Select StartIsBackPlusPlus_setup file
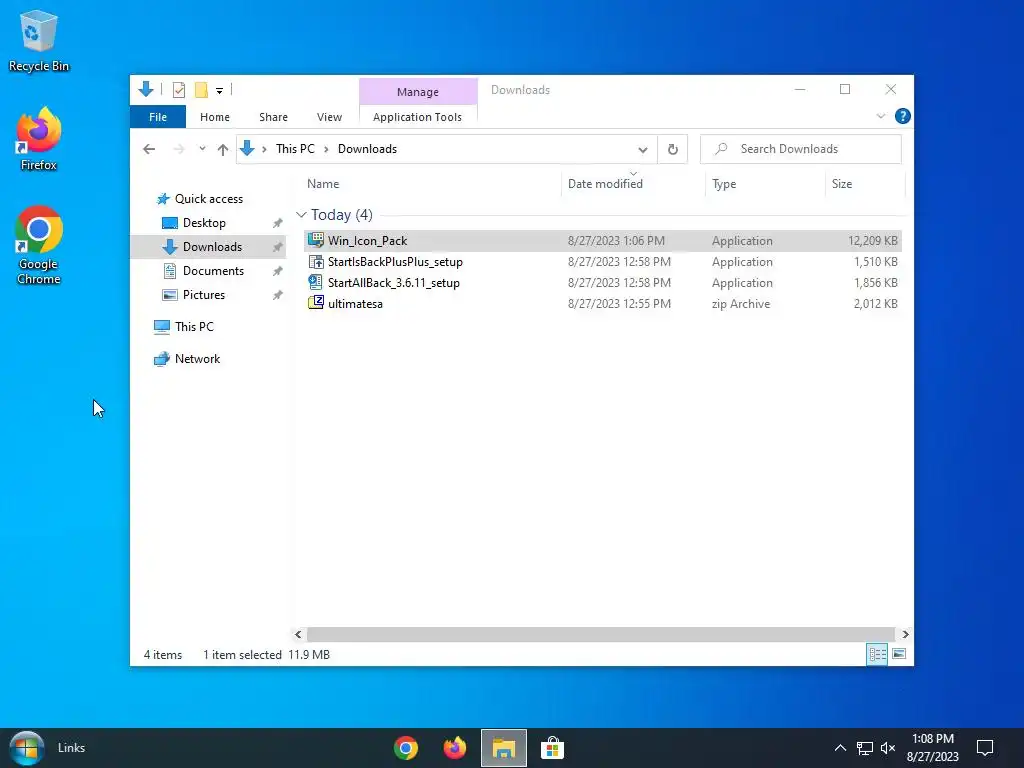 pyautogui.click(x=603, y=262)
